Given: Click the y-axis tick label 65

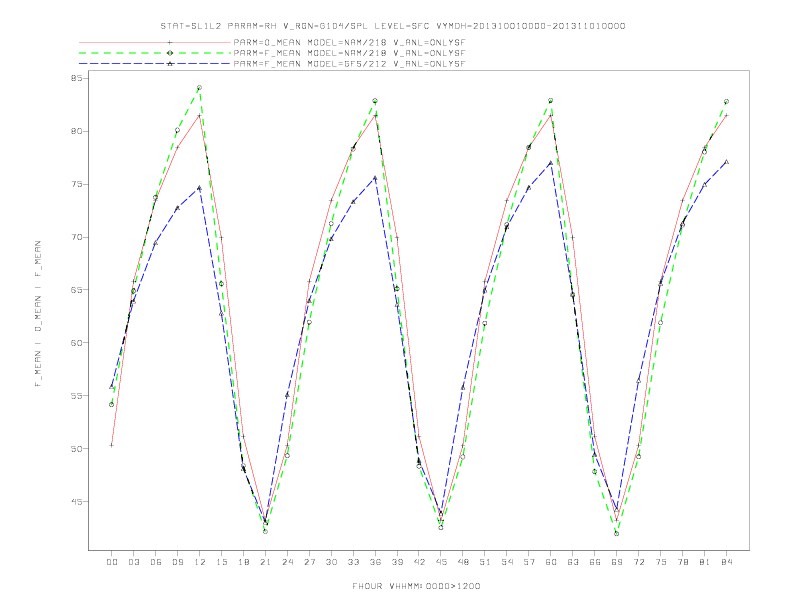Looking at the screenshot, I should [77, 290].
